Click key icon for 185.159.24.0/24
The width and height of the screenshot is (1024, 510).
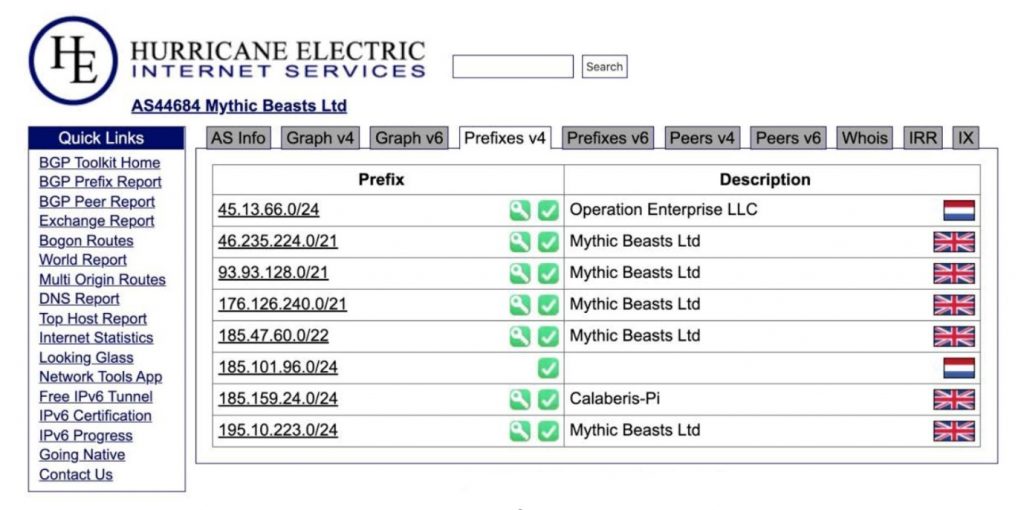click(520, 399)
